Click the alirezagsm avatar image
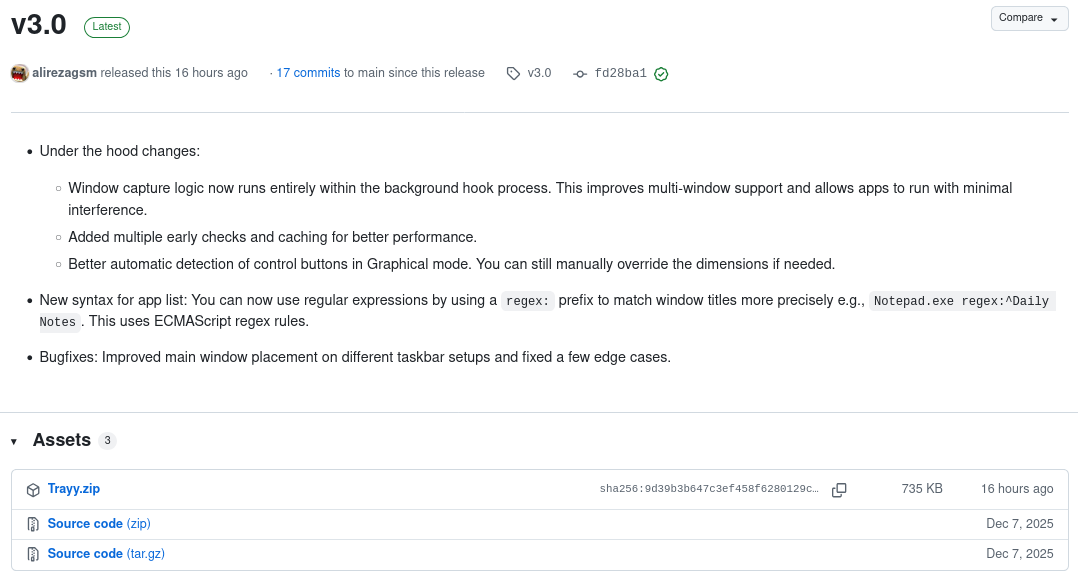Image resolution: width=1078 pixels, height=579 pixels. tap(20, 73)
